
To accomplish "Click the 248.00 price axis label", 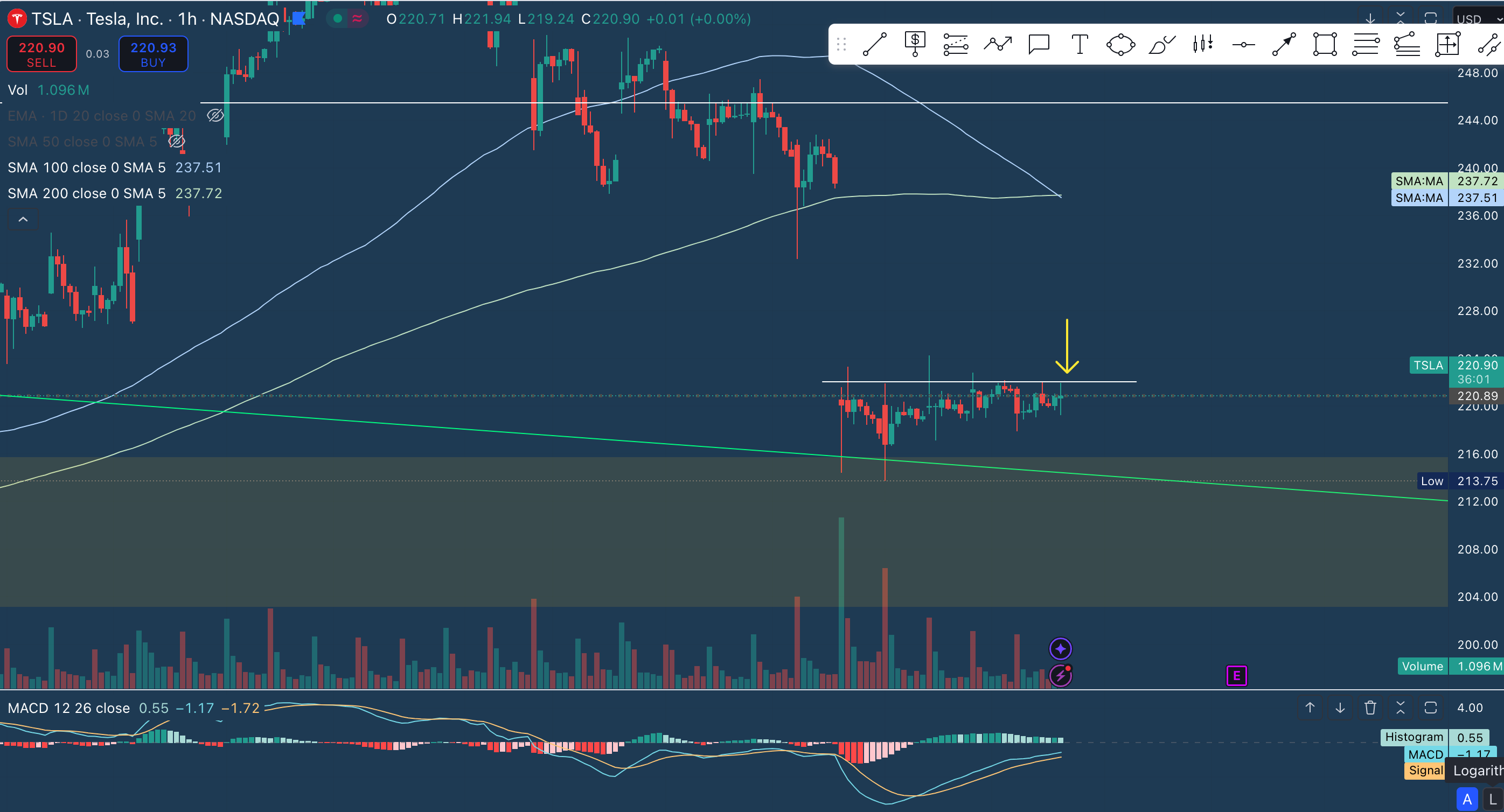I will point(1478,73).
